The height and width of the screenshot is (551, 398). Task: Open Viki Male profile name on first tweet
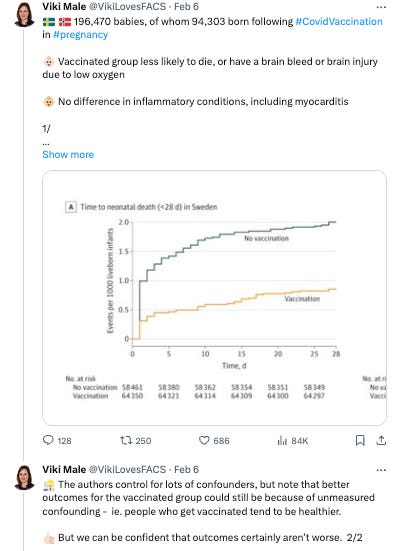[64, 6]
